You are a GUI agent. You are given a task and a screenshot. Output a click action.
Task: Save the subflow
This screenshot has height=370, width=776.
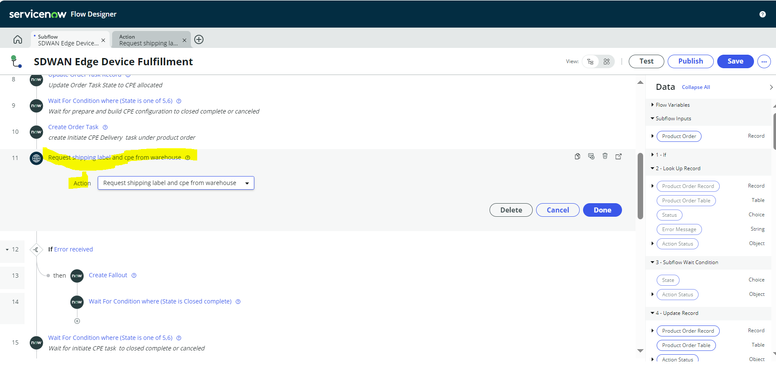[x=735, y=61]
